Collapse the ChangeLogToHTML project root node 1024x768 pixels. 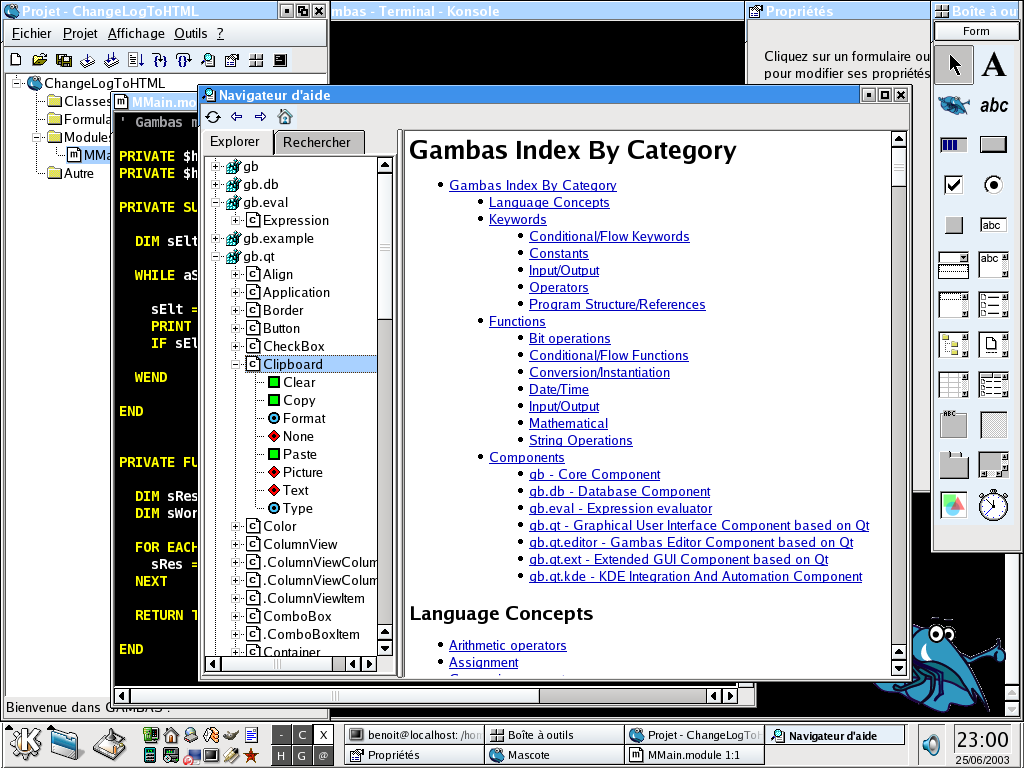pos(17,83)
